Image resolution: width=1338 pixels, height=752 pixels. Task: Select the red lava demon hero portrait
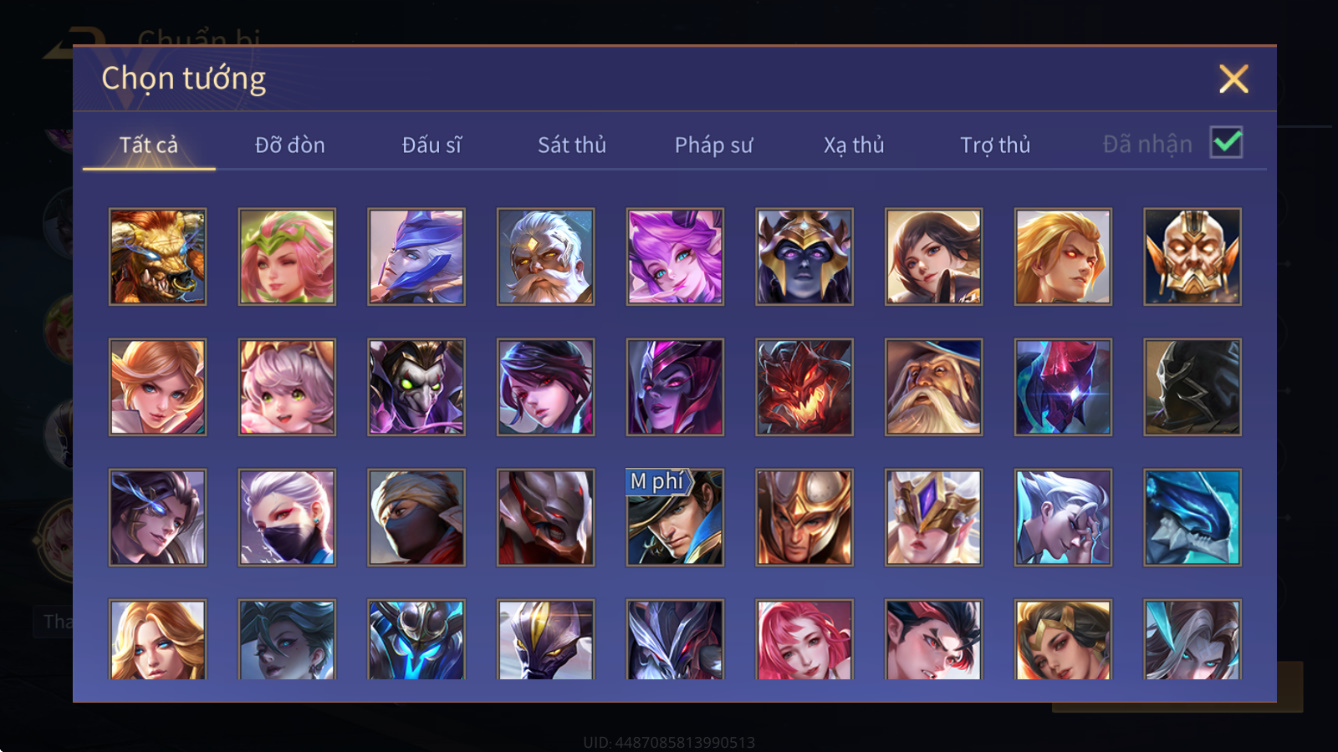click(805, 387)
